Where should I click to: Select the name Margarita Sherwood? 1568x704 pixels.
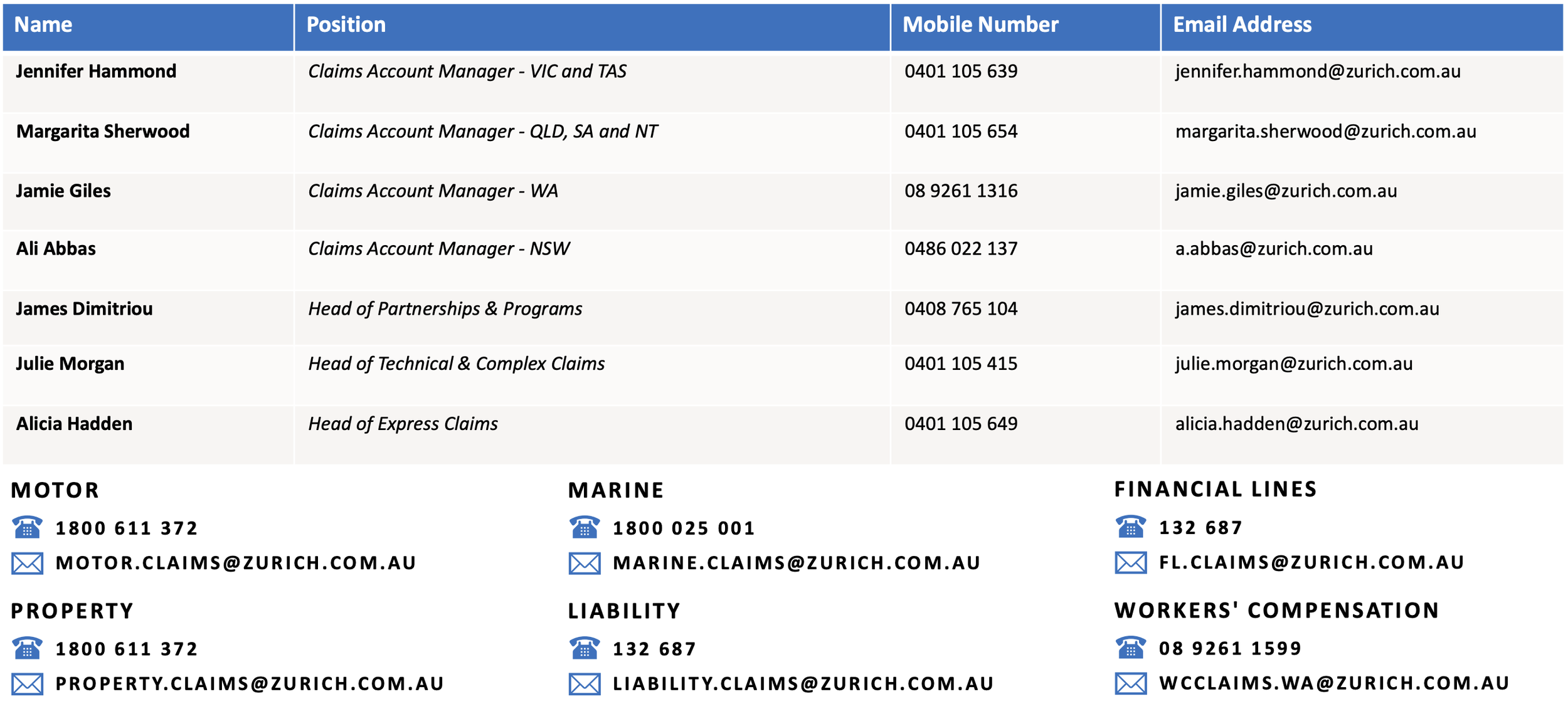coord(103,132)
